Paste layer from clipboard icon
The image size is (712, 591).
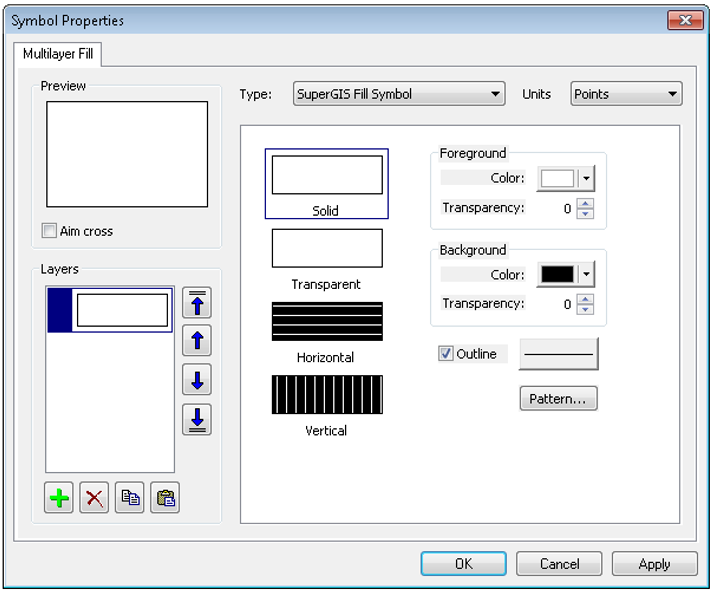[165, 498]
